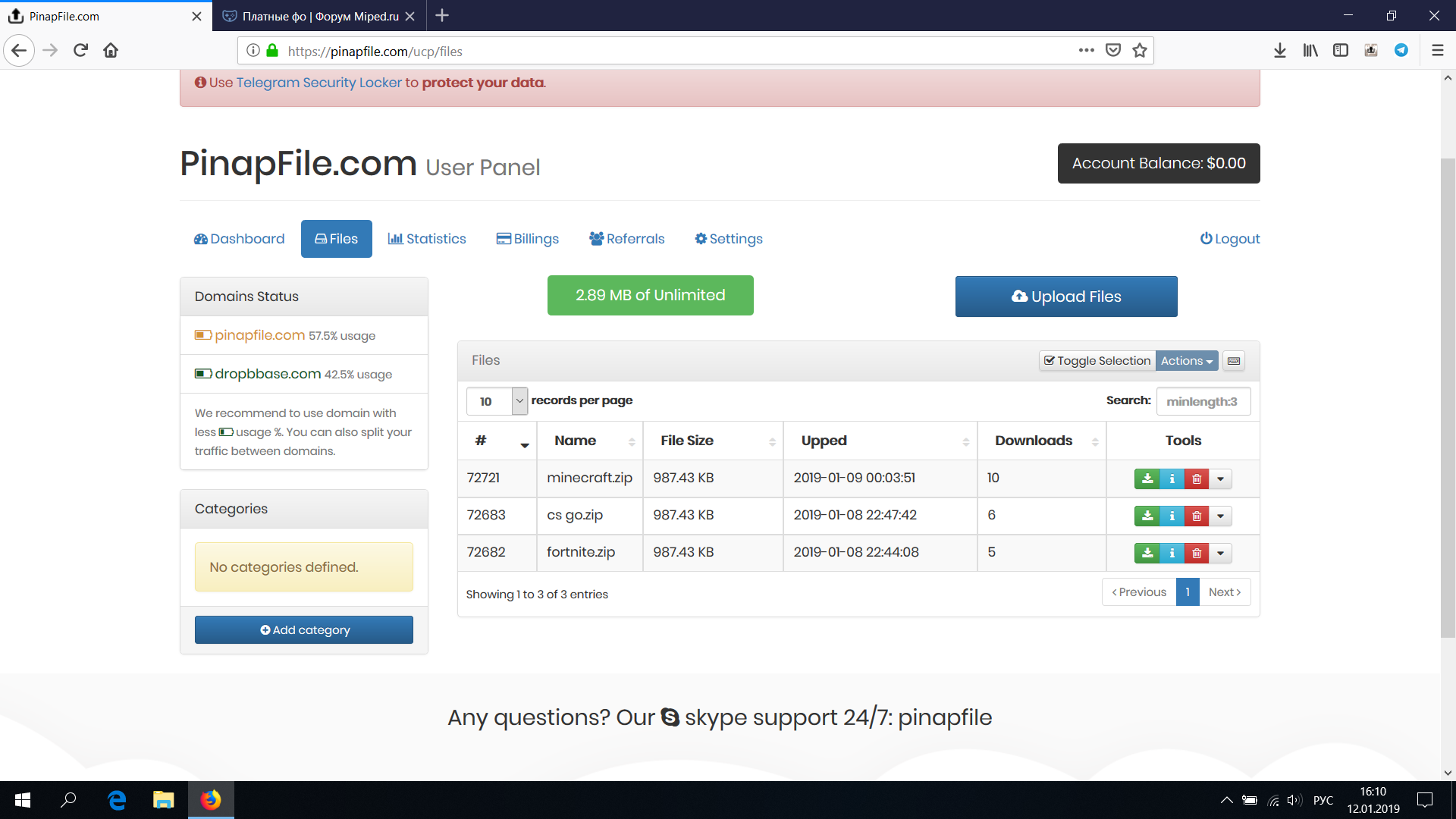Open the page actions menu
The height and width of the screenshot is (819, 1456).
(x=1087, y=51)
